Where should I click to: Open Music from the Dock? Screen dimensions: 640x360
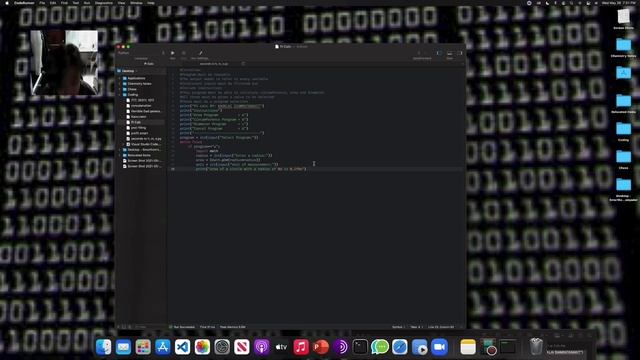(301, 347)
